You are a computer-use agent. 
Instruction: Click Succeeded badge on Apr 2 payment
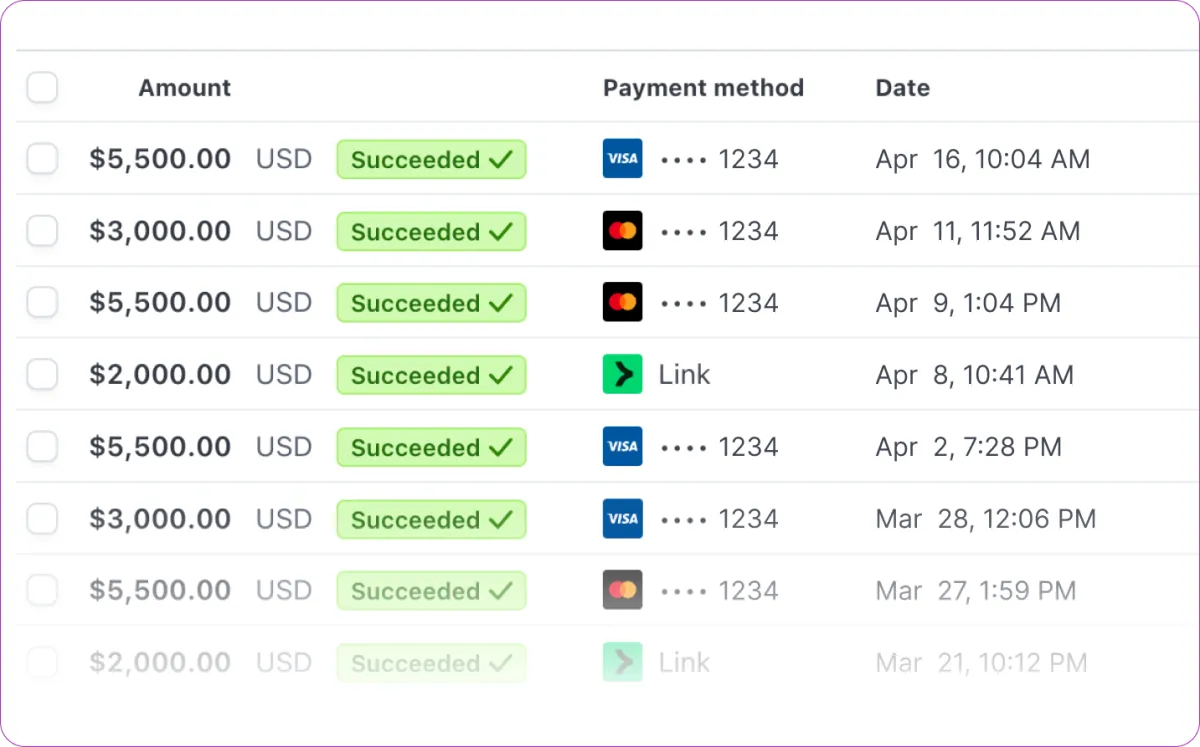pos(431,448)
